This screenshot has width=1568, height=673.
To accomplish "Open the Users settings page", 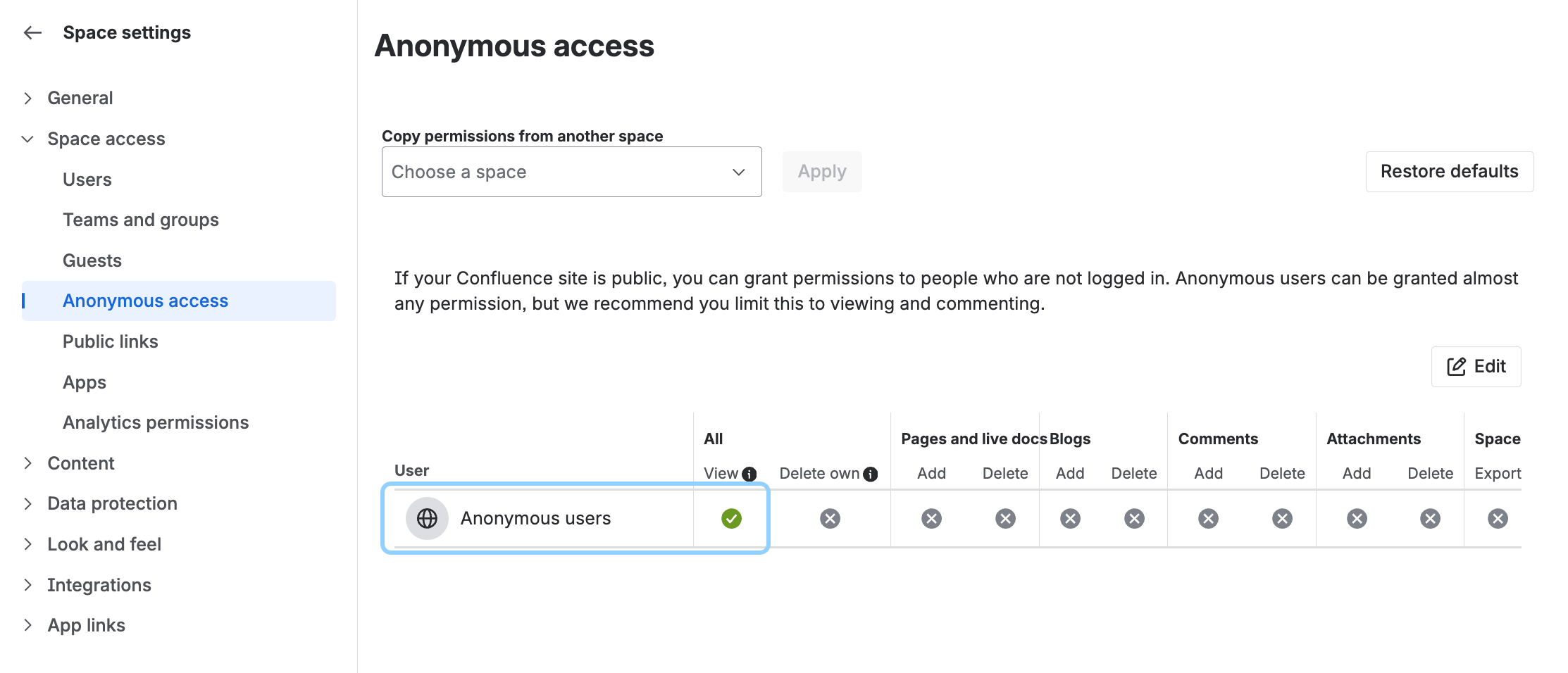I will pyautogui.click(x=87, y=180).
